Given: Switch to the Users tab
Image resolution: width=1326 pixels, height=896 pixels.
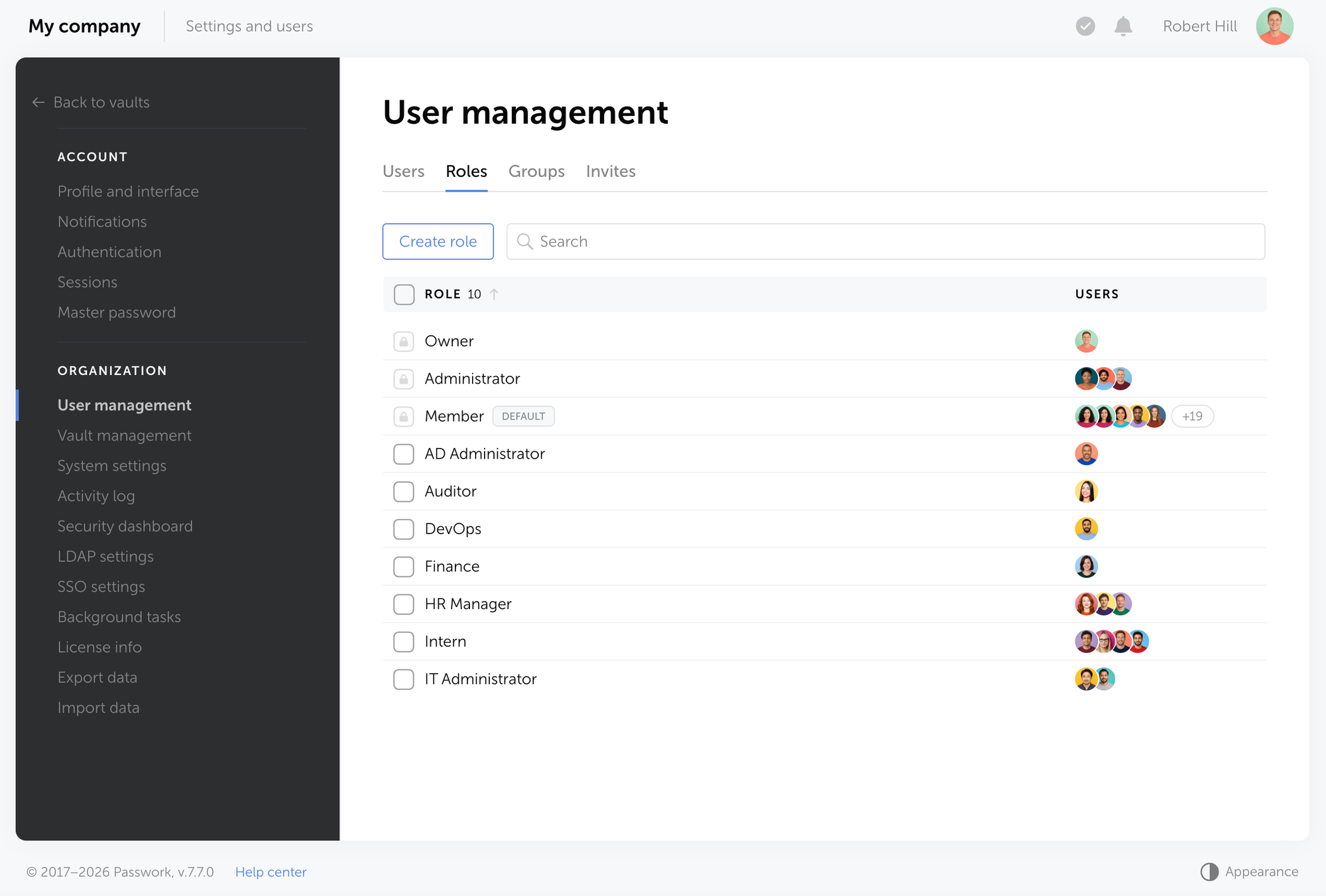Looking at the screenshot, I should 403,171.
